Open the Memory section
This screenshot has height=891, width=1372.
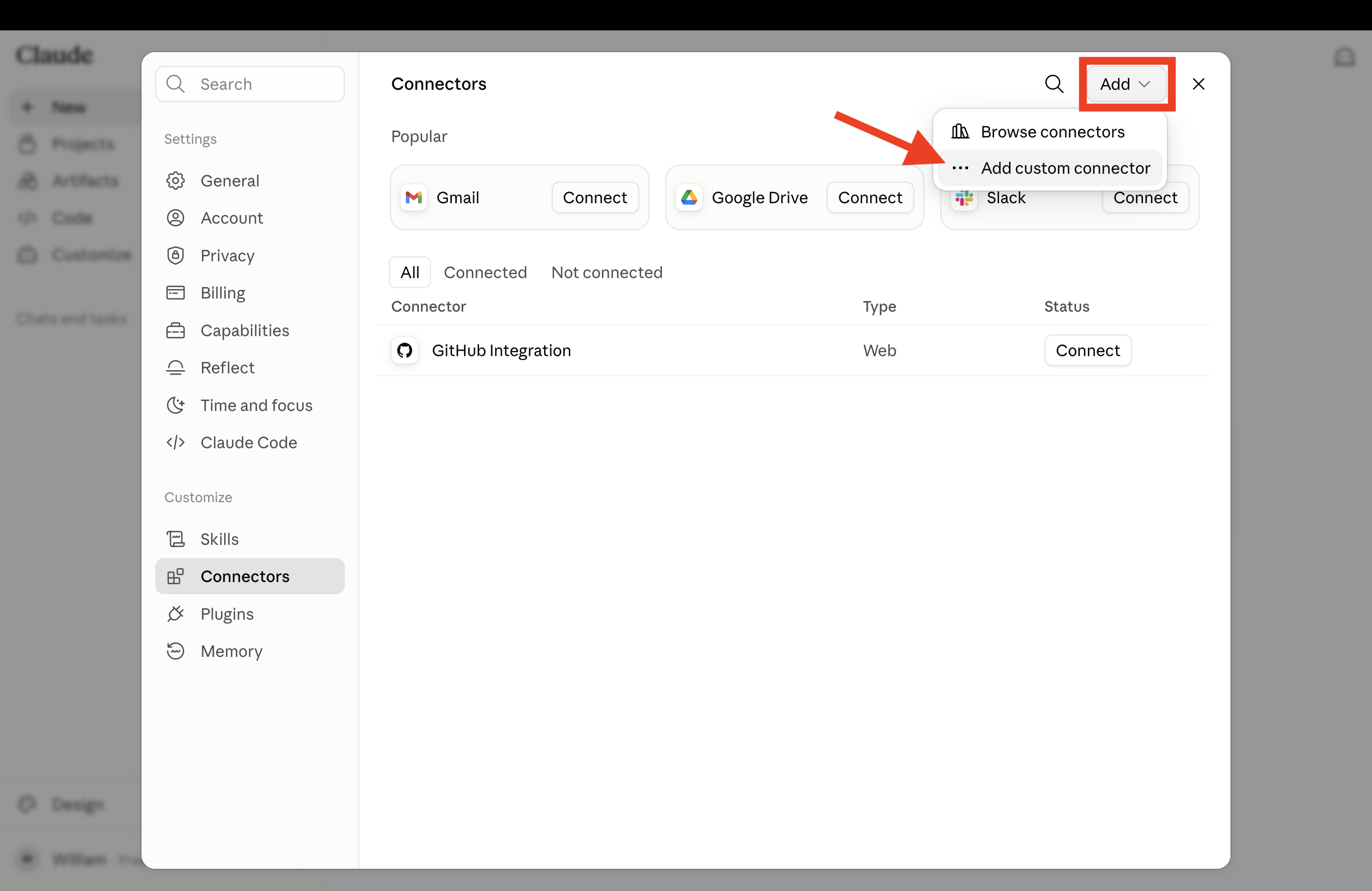[x=250, y=651]
